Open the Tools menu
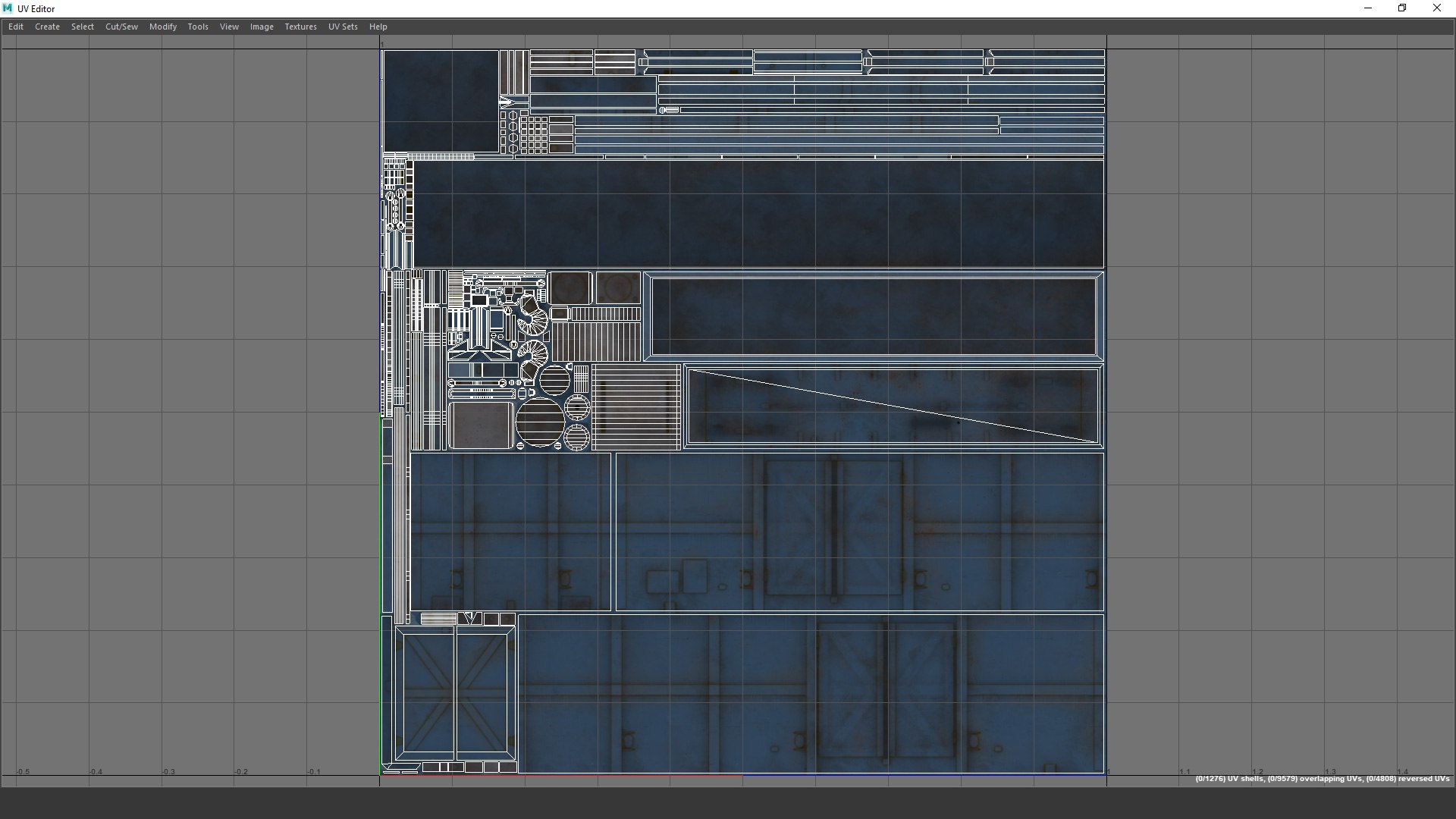Viewport: 1456px width, 819px height. click(x=198, y=27)
